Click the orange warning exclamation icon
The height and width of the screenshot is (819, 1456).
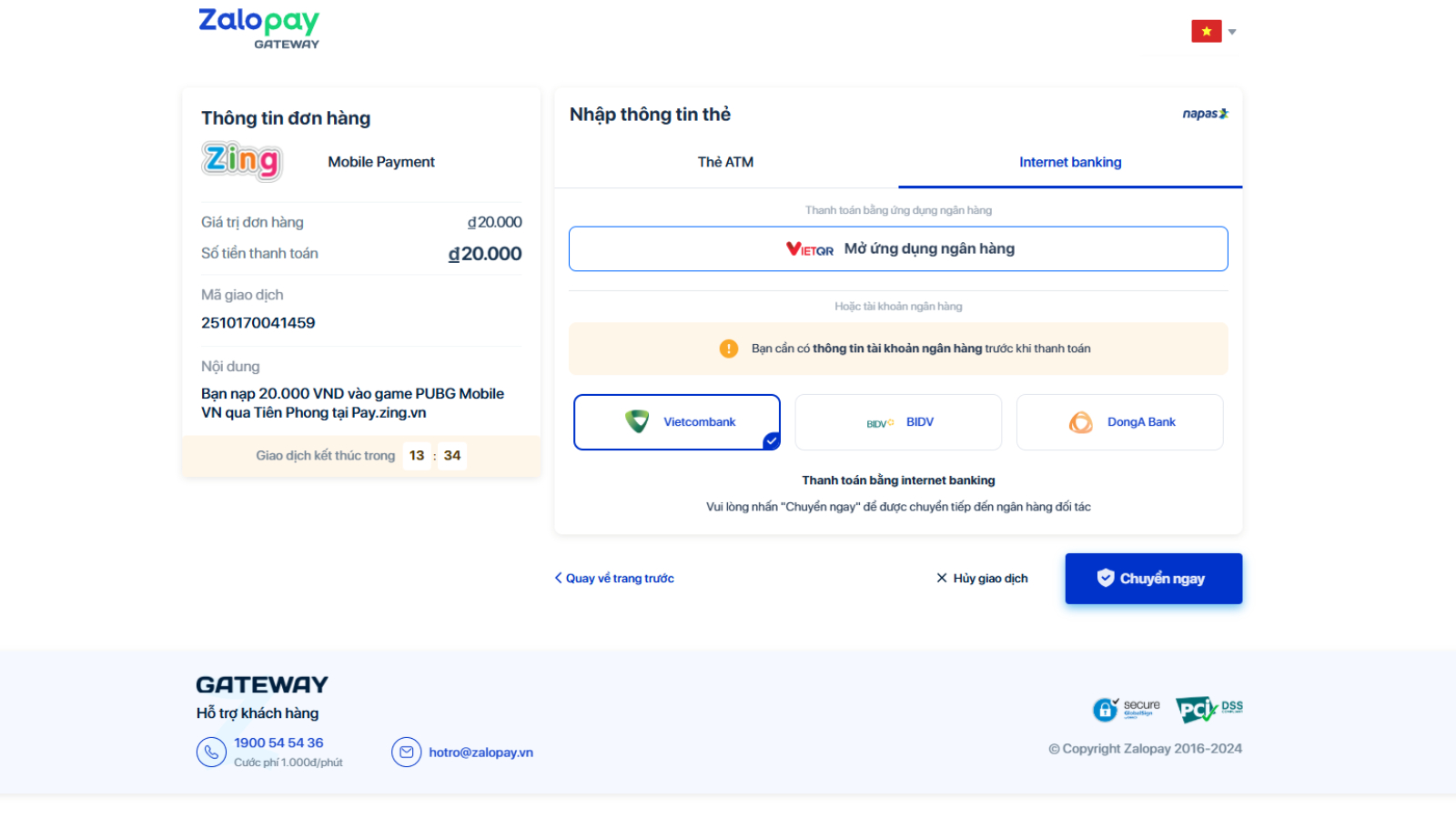729,349
